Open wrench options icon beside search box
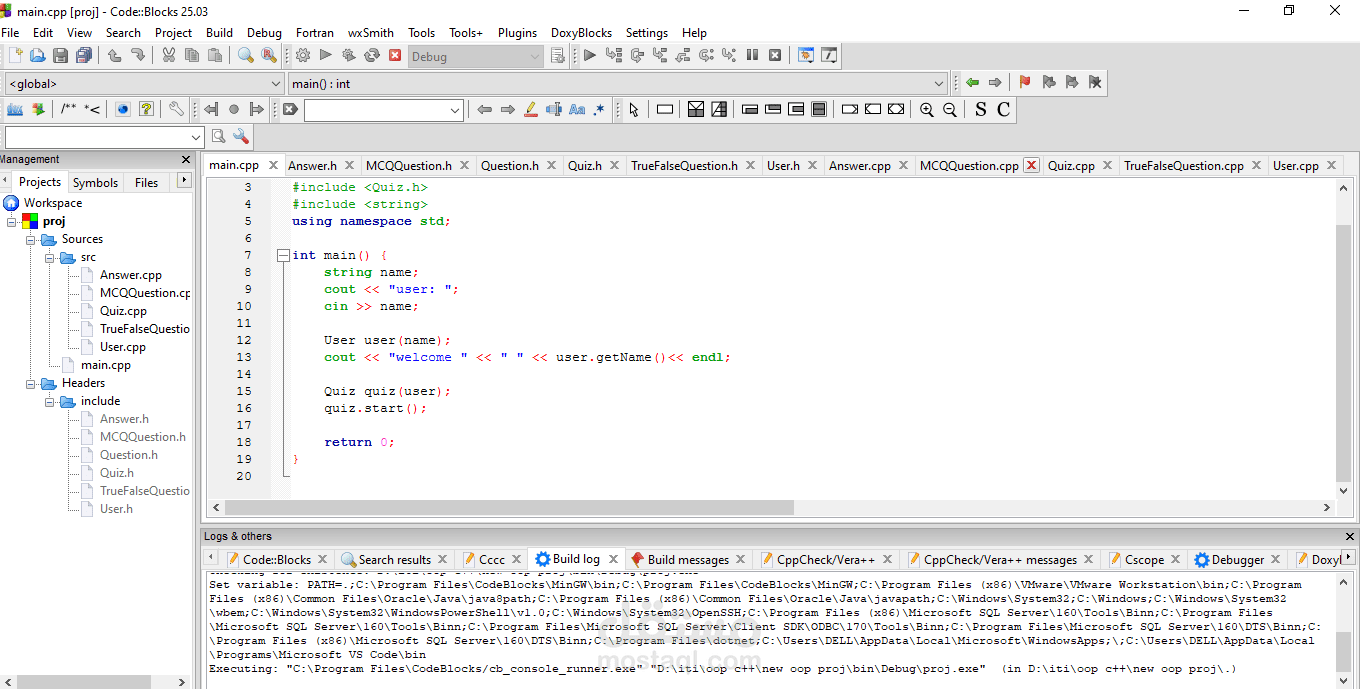This screenshot has width=1360, height=689. (241, 137)
